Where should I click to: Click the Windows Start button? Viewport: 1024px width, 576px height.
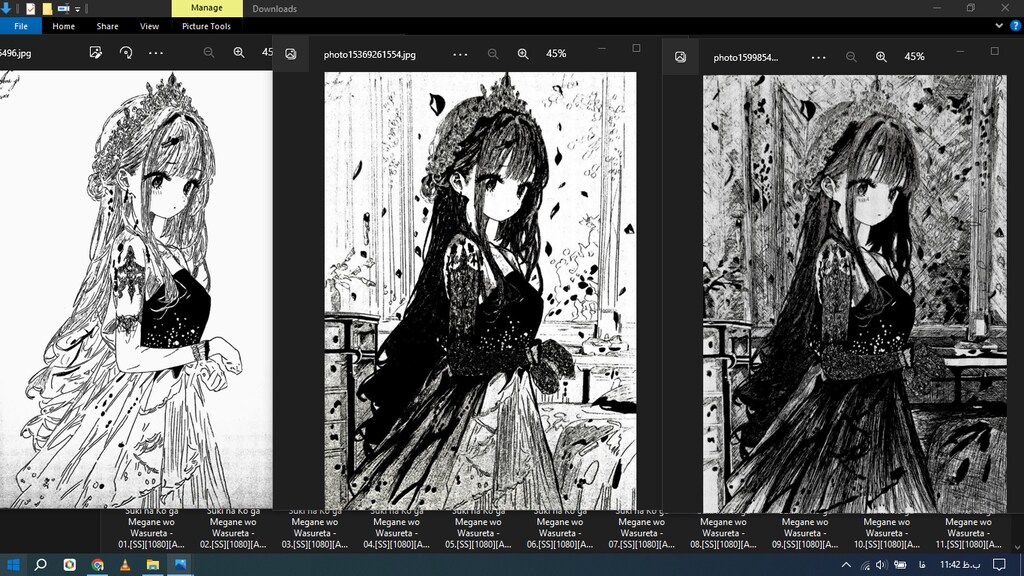[x=12, y=565]
